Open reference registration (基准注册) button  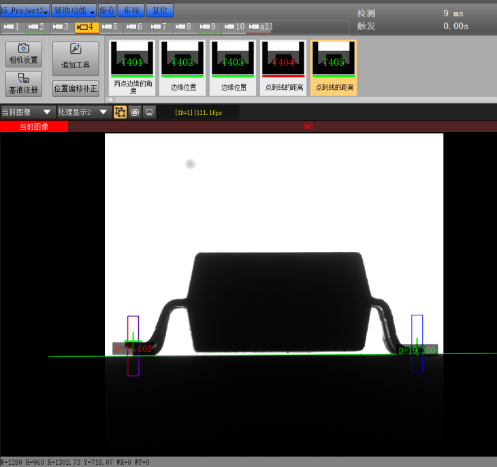point(23,84)
